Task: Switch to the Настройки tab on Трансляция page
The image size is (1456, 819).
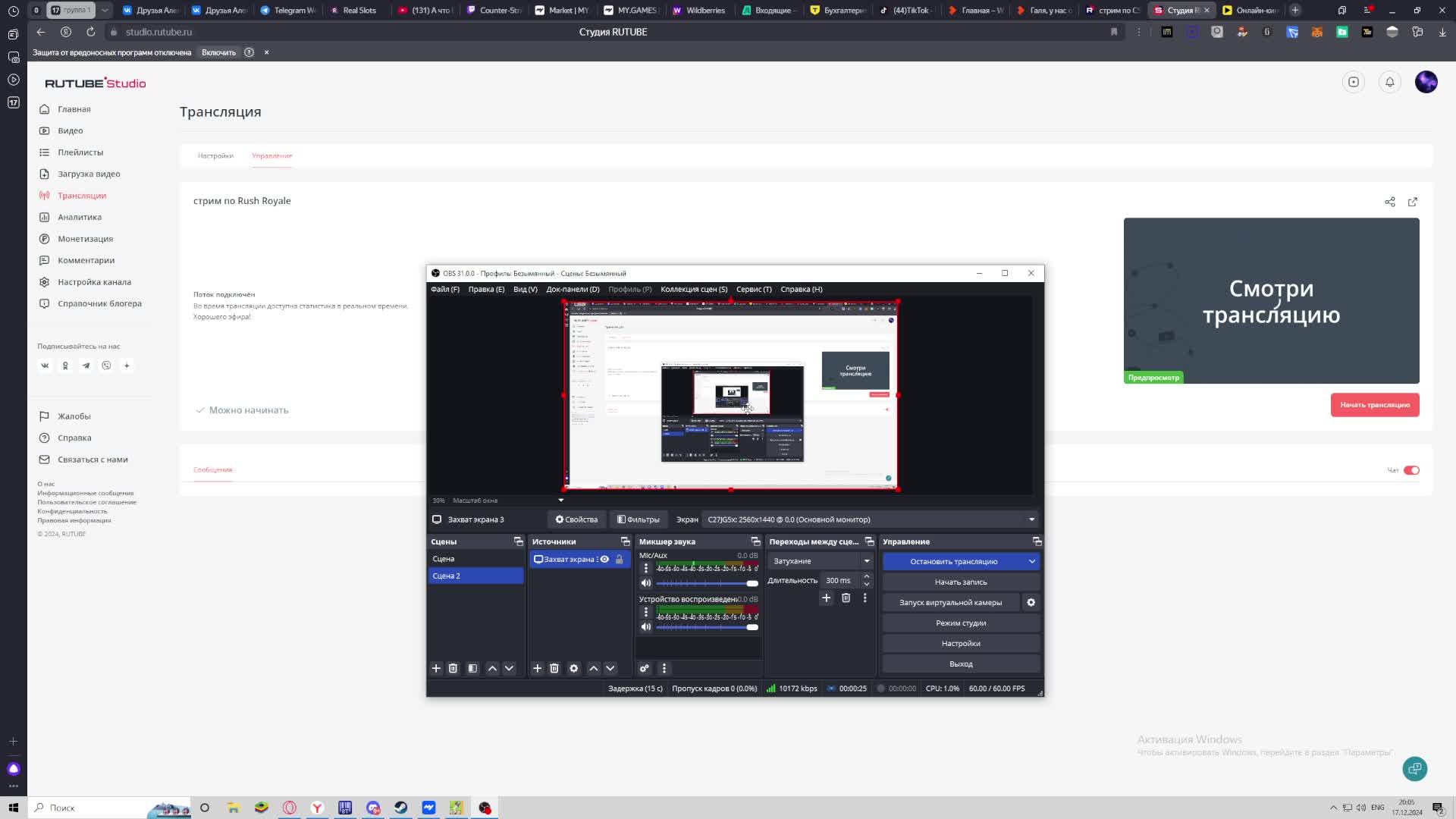Action: [215, 155]
